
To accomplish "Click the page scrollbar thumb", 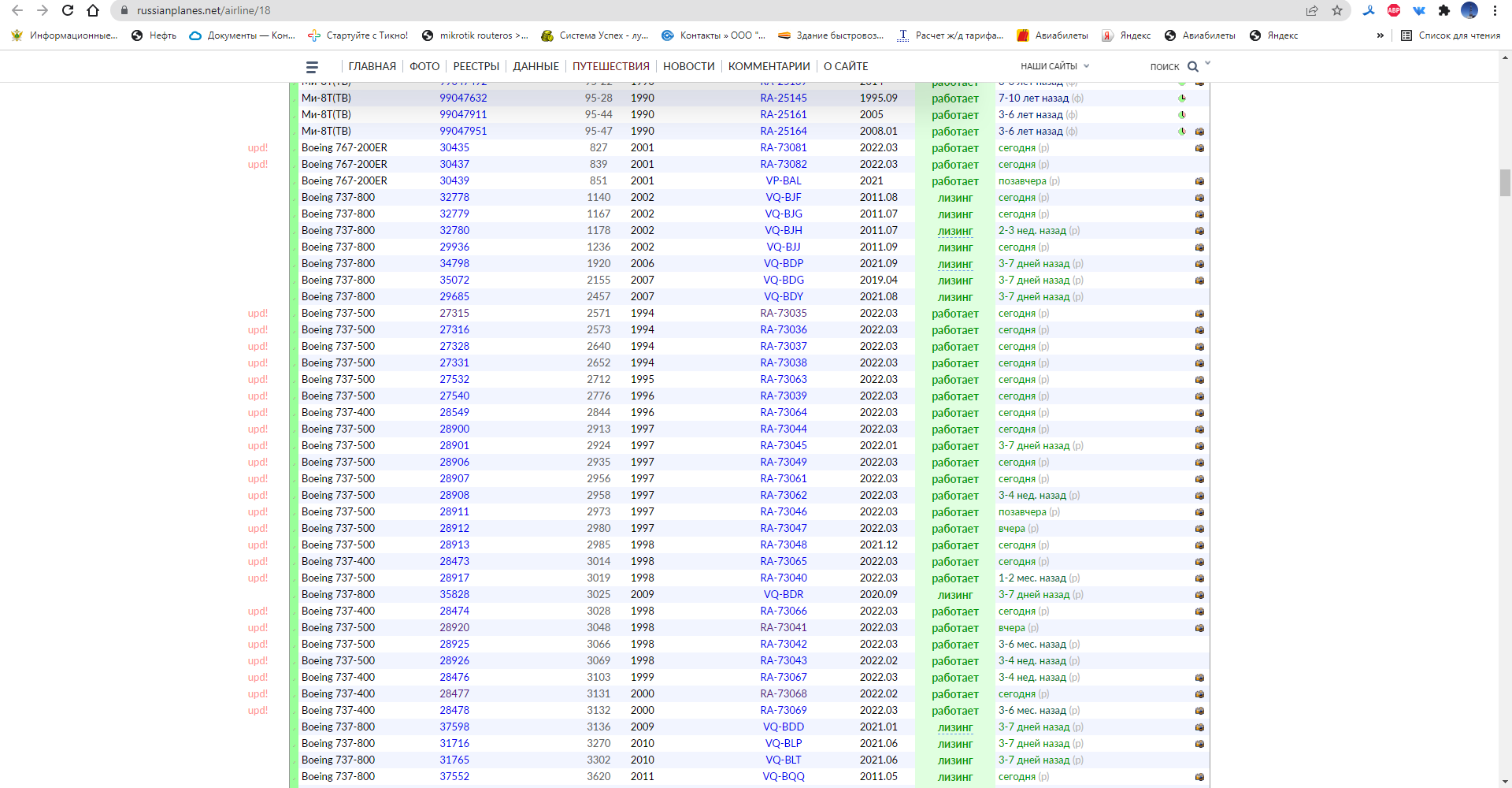I will pyautogui.click(x=1505, y=182).
